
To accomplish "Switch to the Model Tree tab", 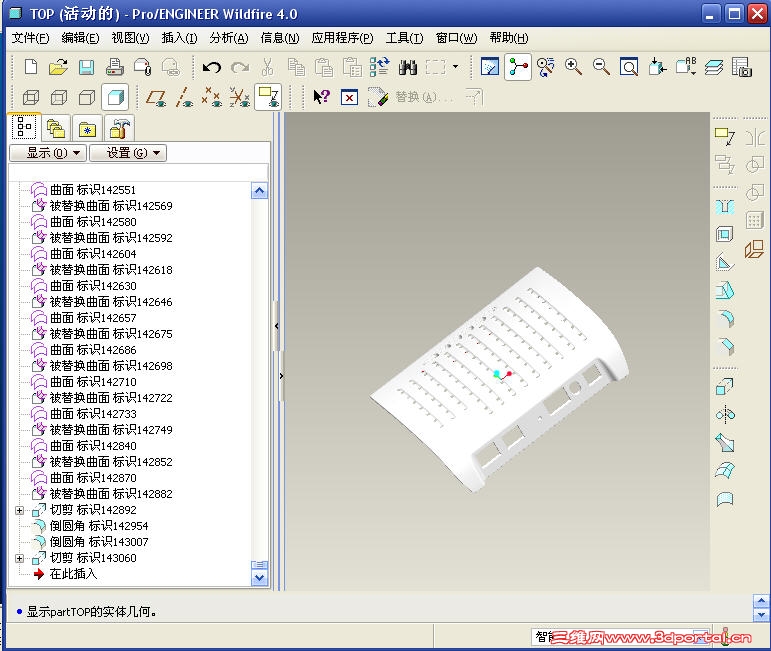I will click(25, 127).
